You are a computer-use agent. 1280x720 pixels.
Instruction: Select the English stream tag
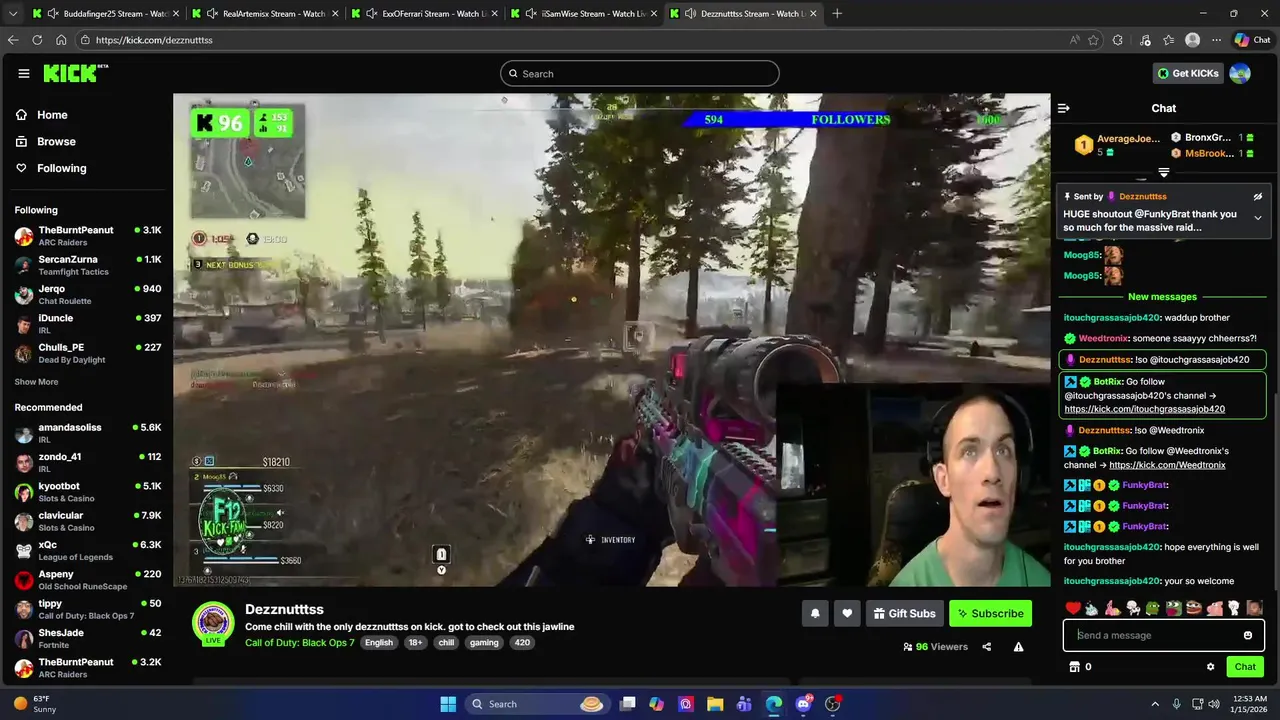(x=379, y=643)
